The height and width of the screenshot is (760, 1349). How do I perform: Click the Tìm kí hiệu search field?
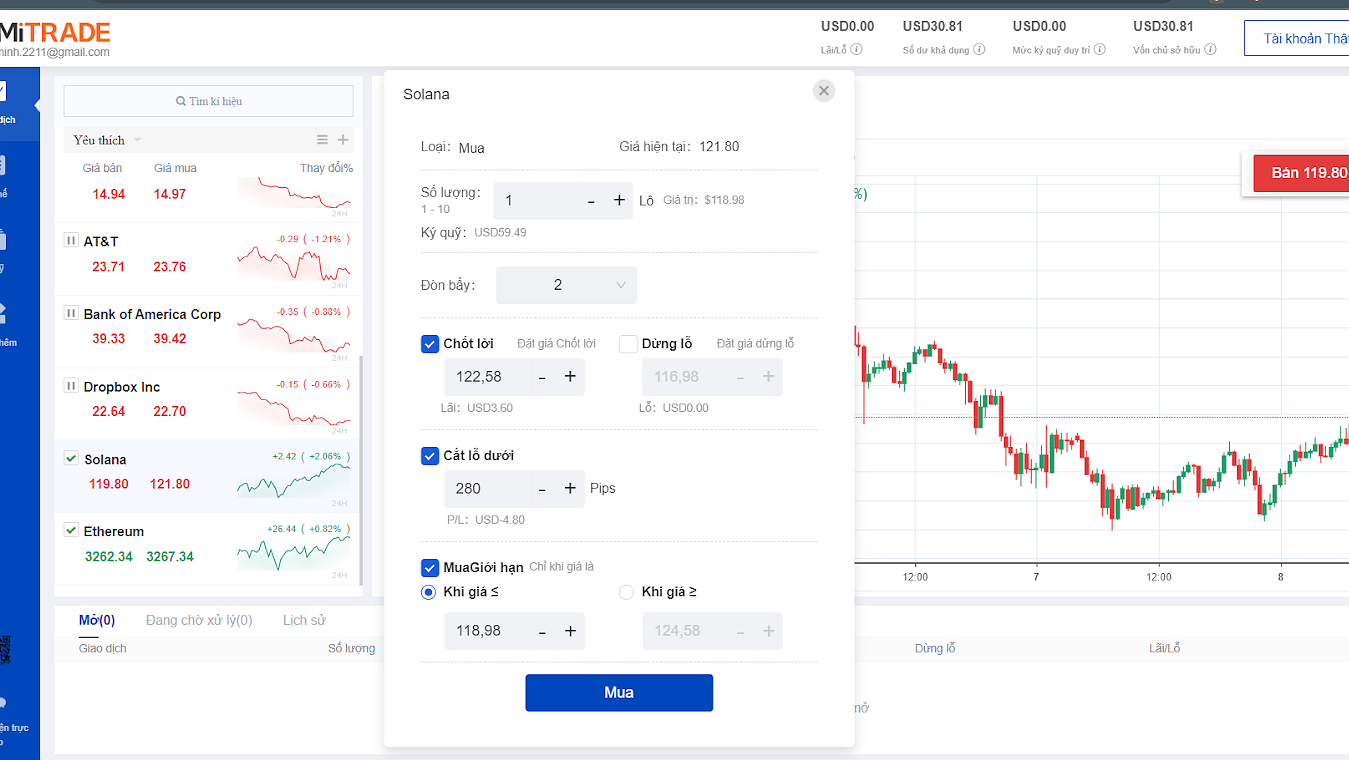208,101
